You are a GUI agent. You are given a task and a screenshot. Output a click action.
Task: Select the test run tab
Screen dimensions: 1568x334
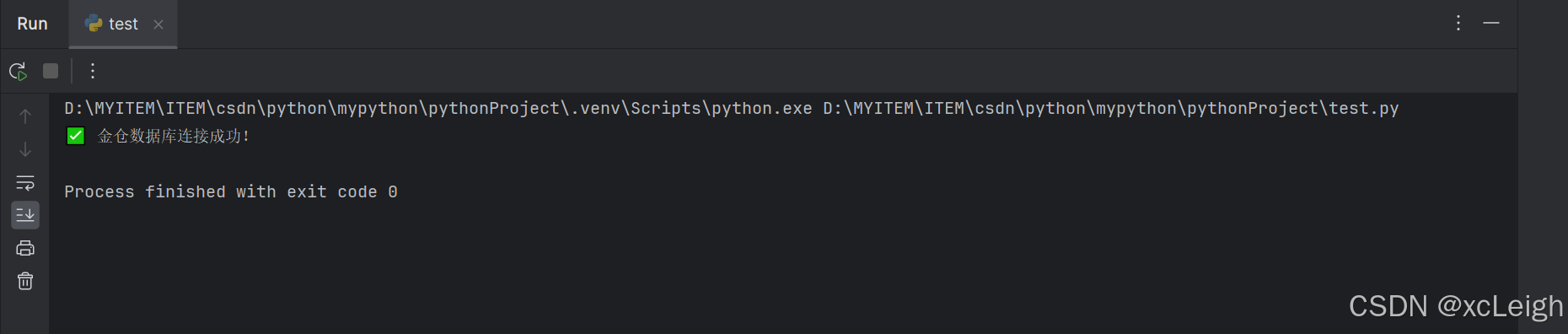(123, 24)
